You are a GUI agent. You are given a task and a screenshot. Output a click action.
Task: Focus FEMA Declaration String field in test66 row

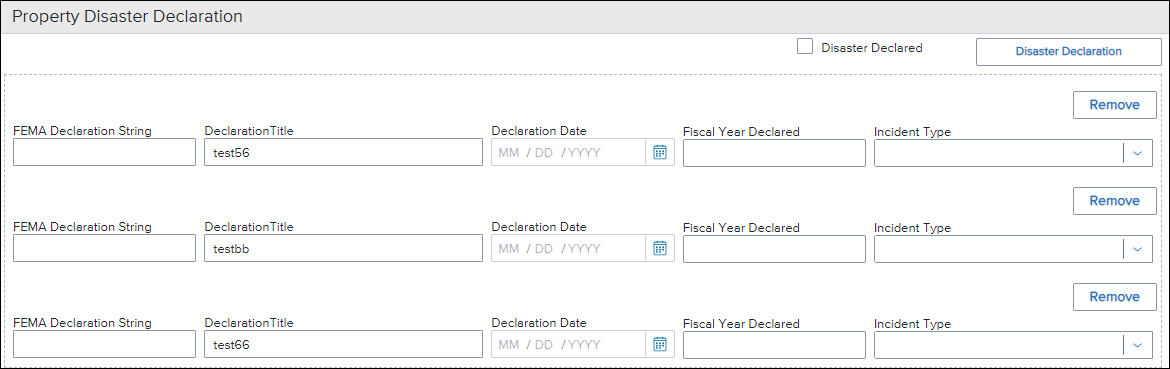click(104, 344)
